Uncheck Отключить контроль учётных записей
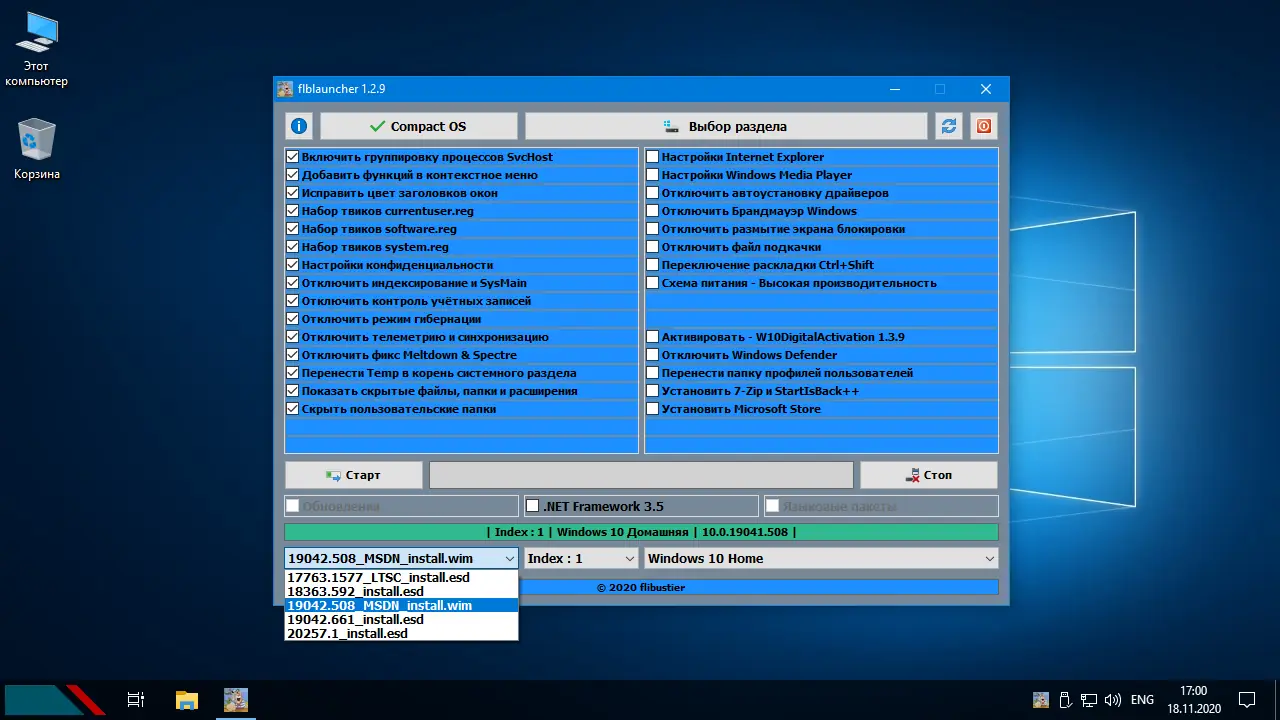This screenshot has width=1280, height=720. tap(293, 301)
